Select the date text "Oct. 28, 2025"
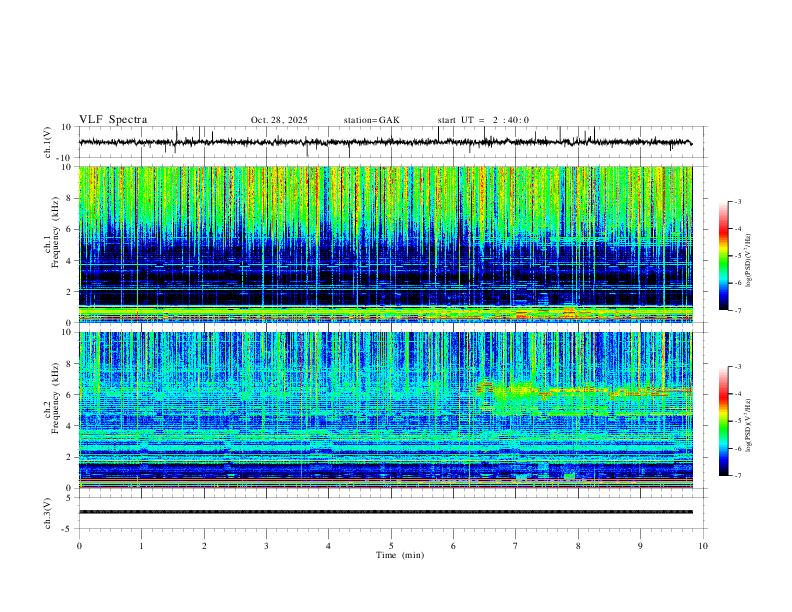Image resolution: width=792 pixels, height=612 pixels. (x=279, y=120)
